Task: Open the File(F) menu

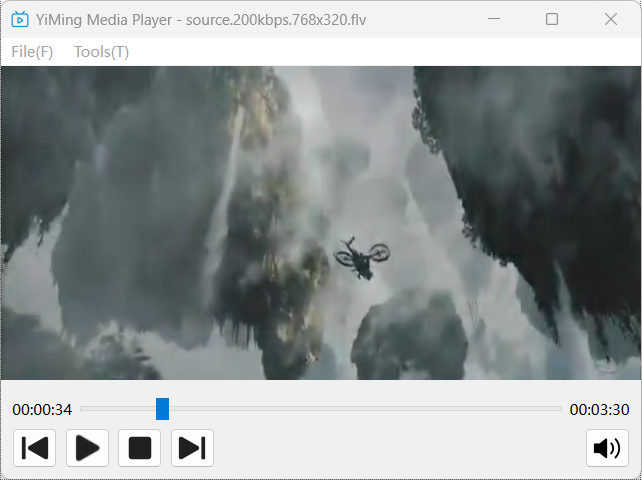Action: click(32, 52)
